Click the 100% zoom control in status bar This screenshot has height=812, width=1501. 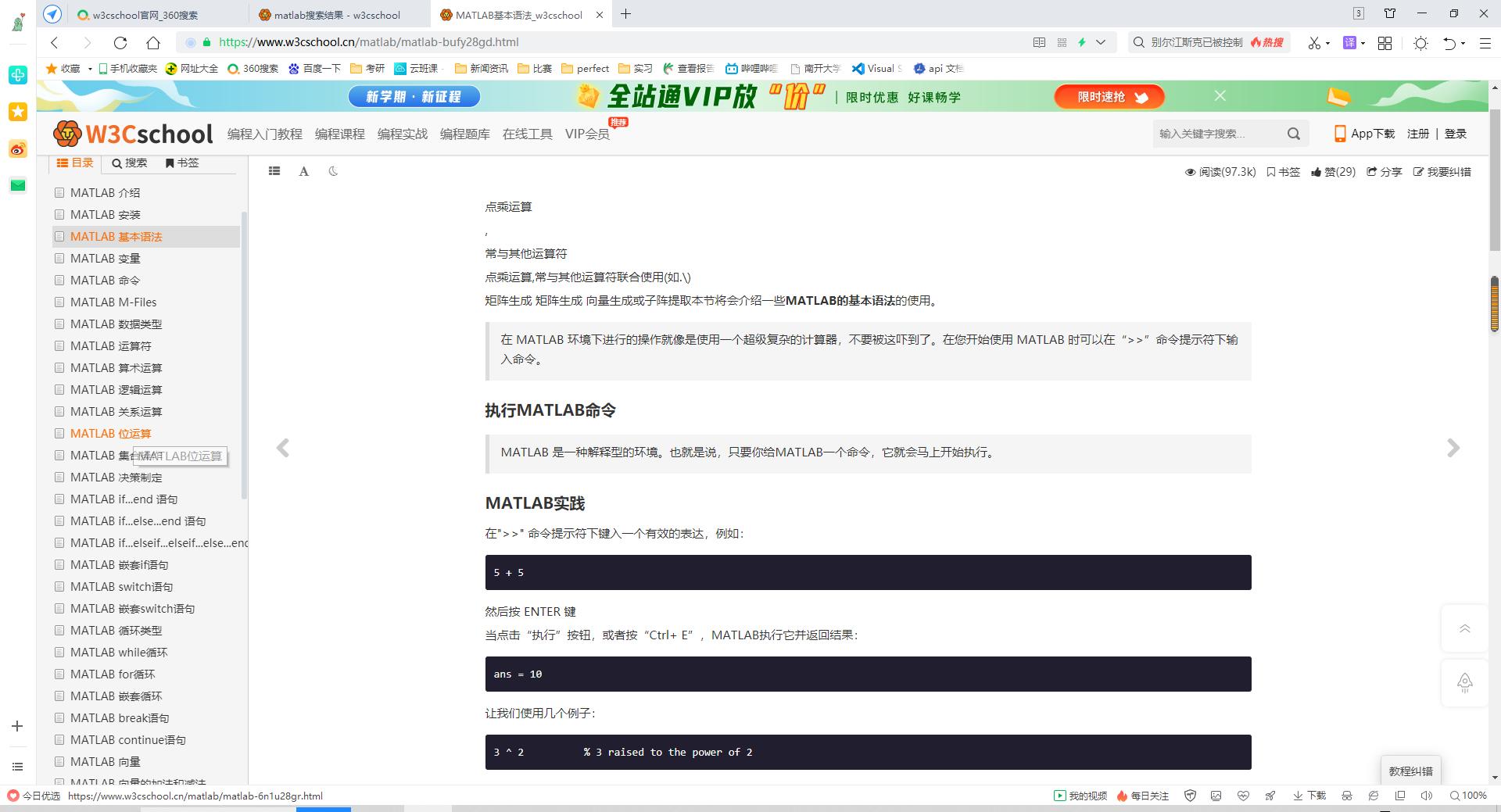pyautogui.click(x=1467, y=796)
